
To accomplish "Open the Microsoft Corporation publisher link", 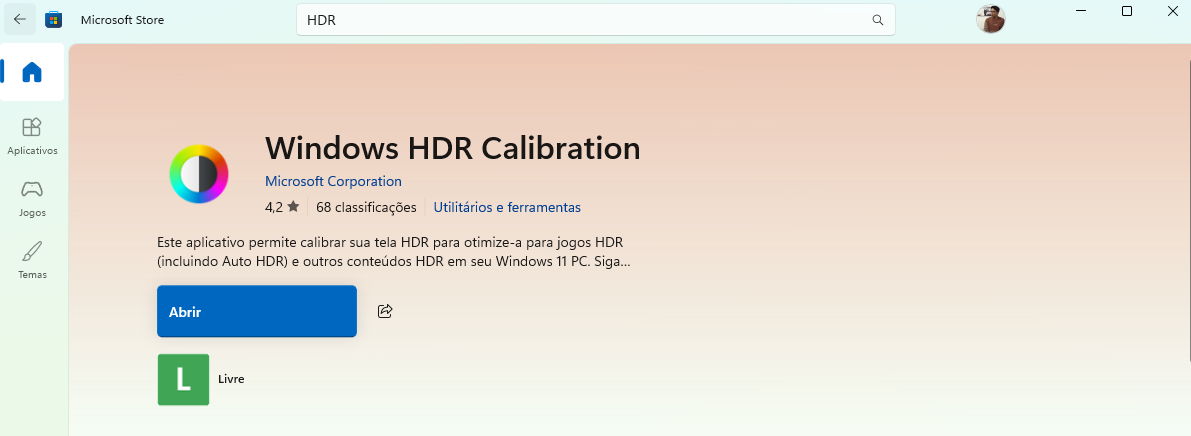I will (x=333, y=182).
